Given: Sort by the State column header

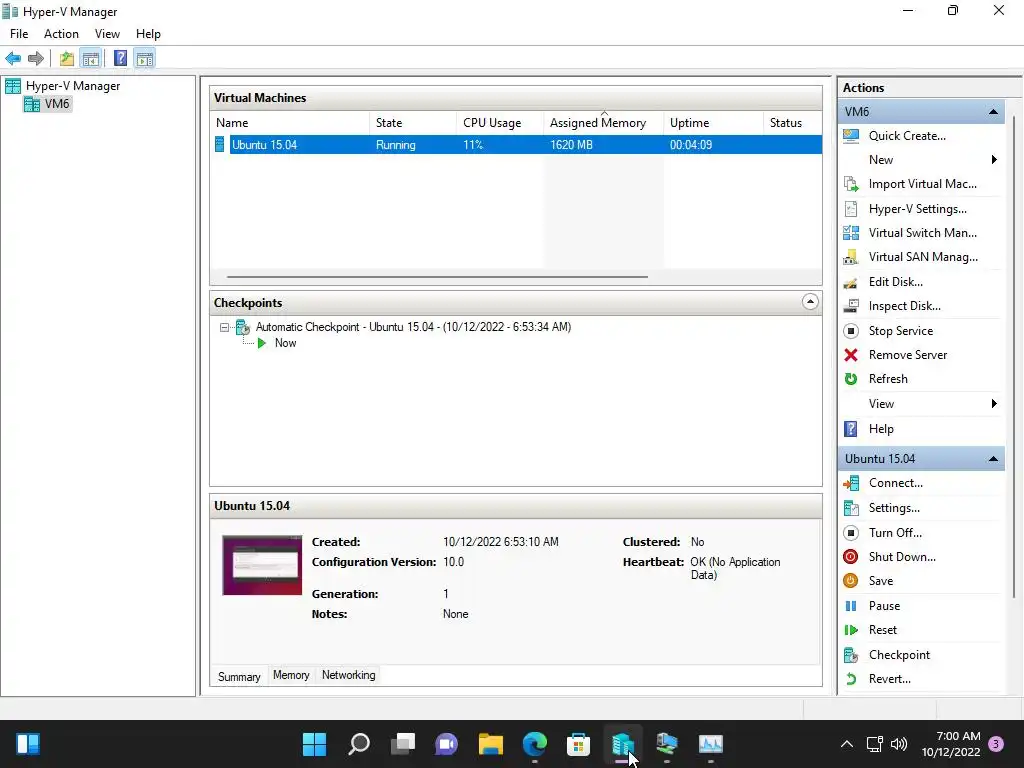Looking at the screenshot, I should click(x=413, y=123).
